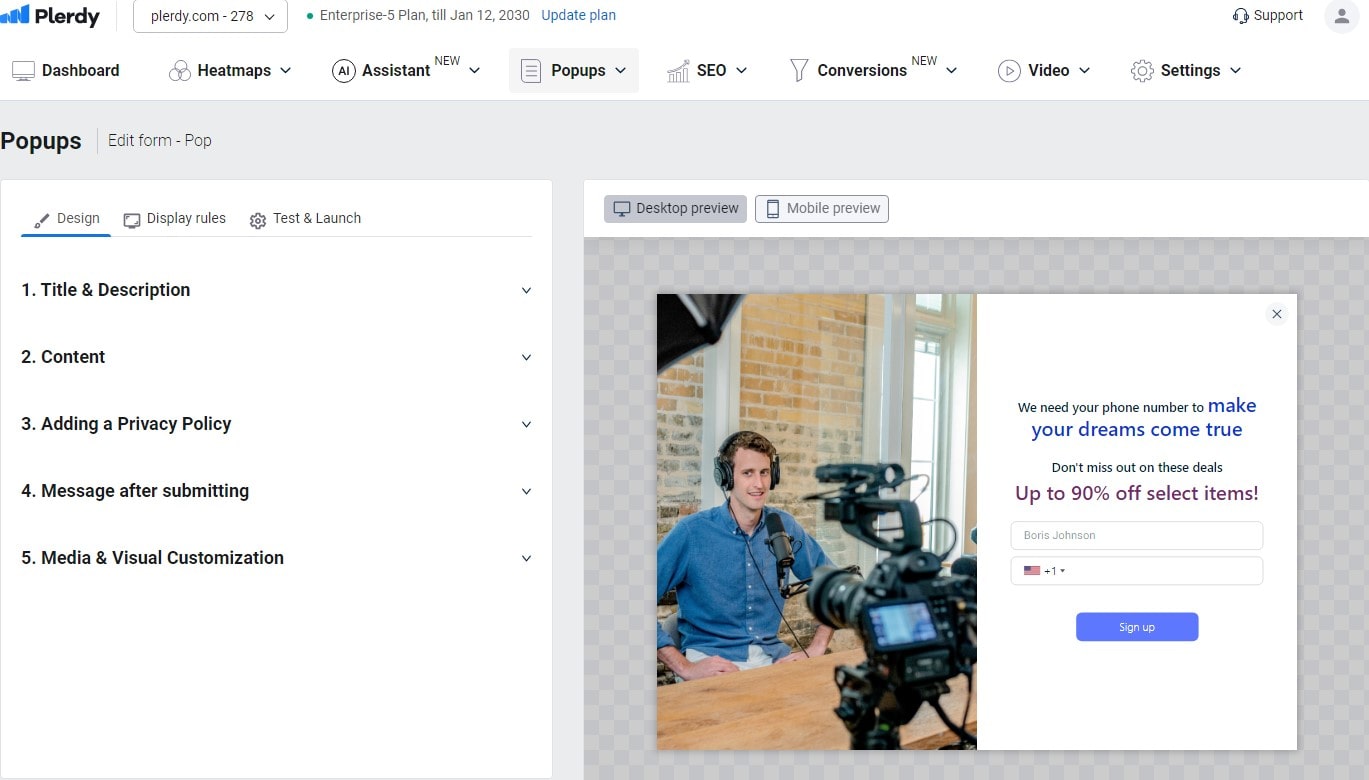
Task: Open the Dashboard section
Action: coord(65,70)
